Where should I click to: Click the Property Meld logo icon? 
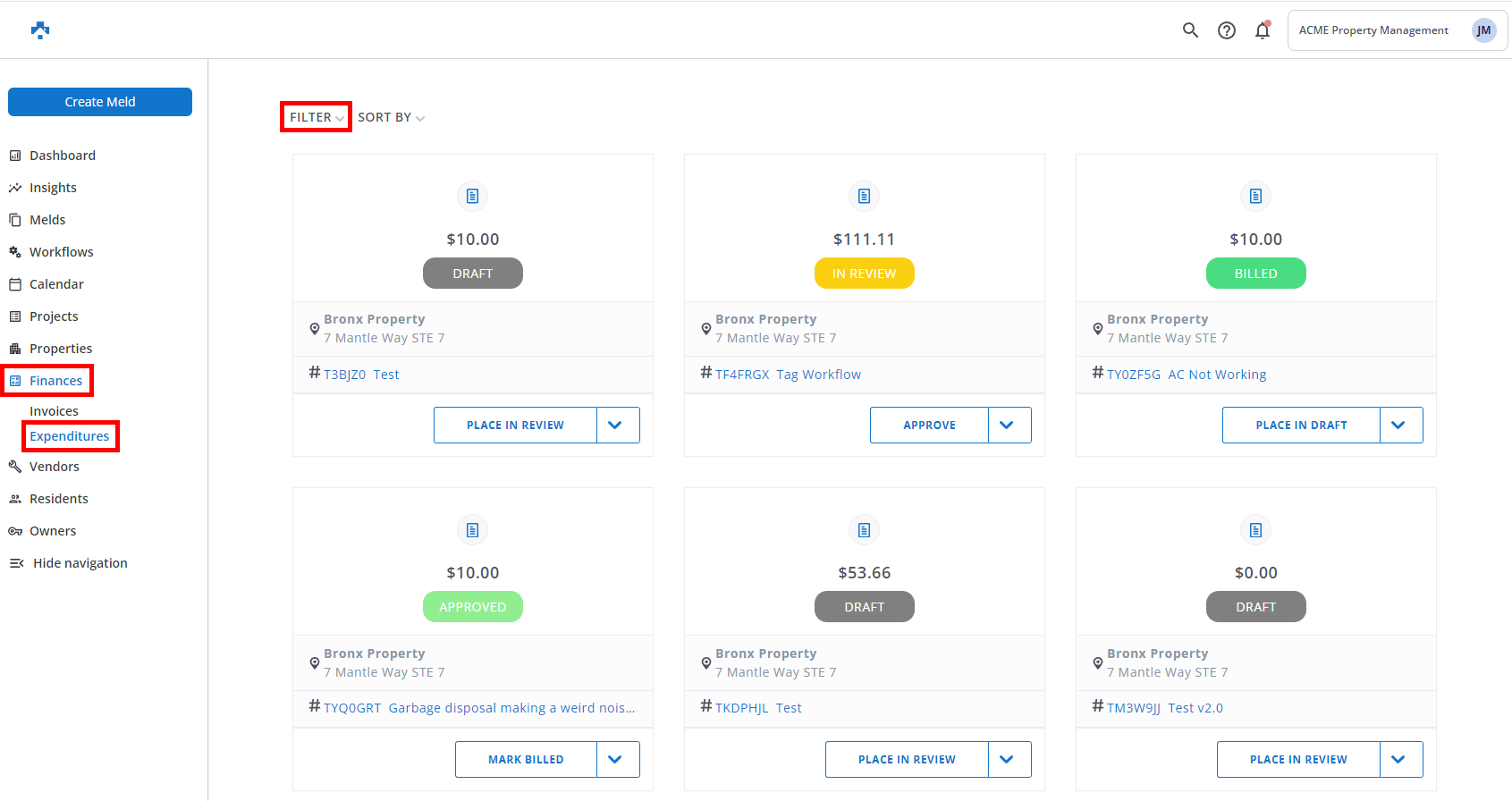40,30
